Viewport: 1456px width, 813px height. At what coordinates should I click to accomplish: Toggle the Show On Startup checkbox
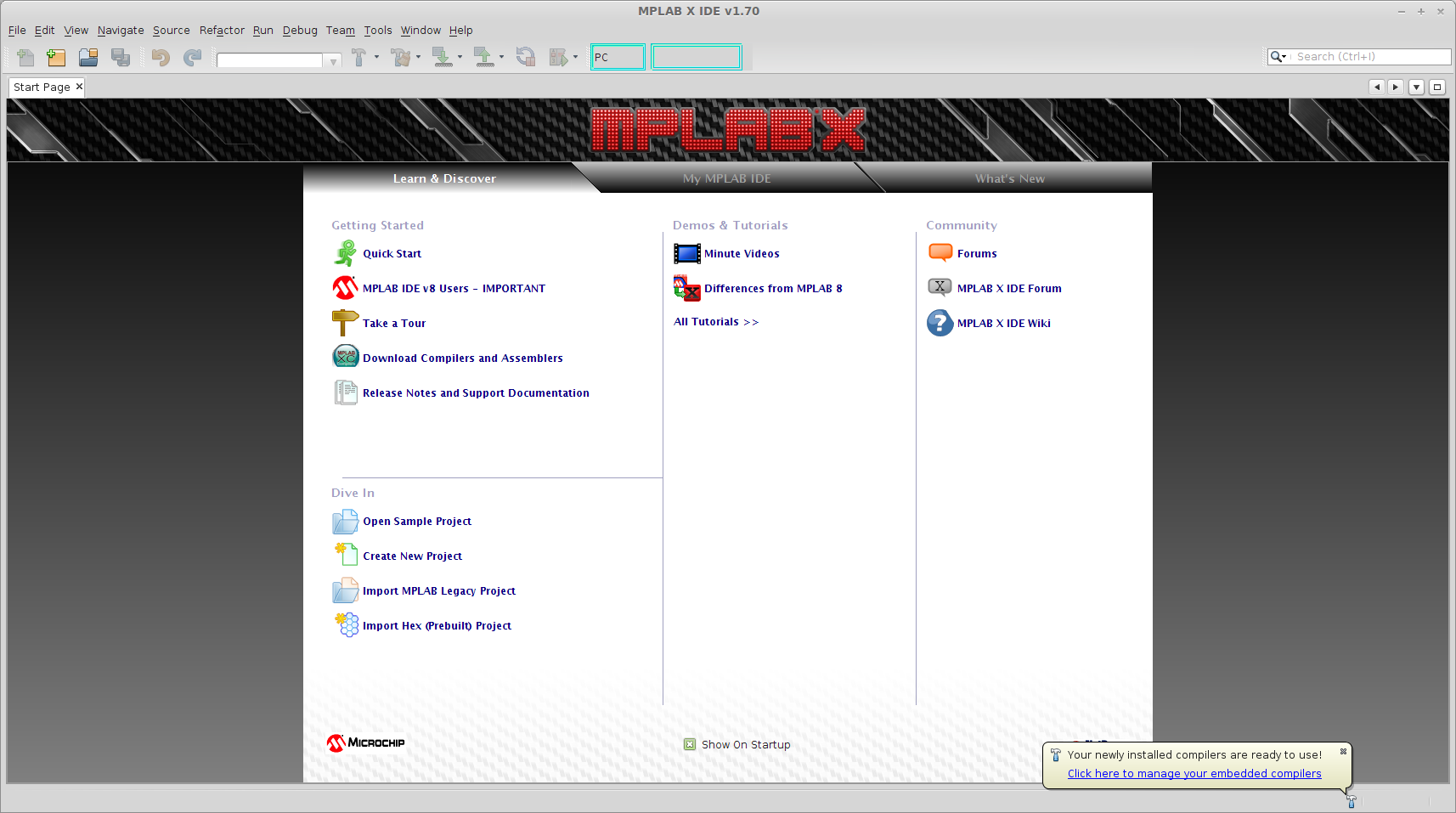tap(690, 744)
